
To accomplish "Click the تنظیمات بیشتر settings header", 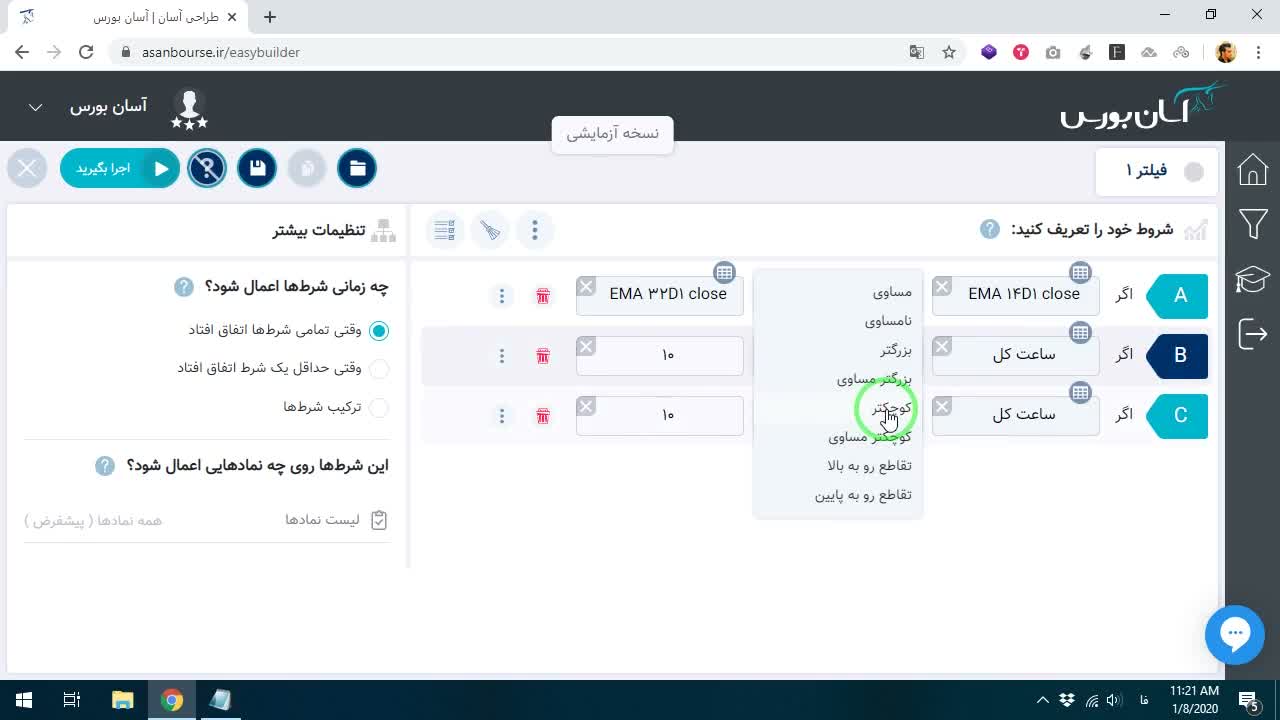I will (x=334, y=231).
